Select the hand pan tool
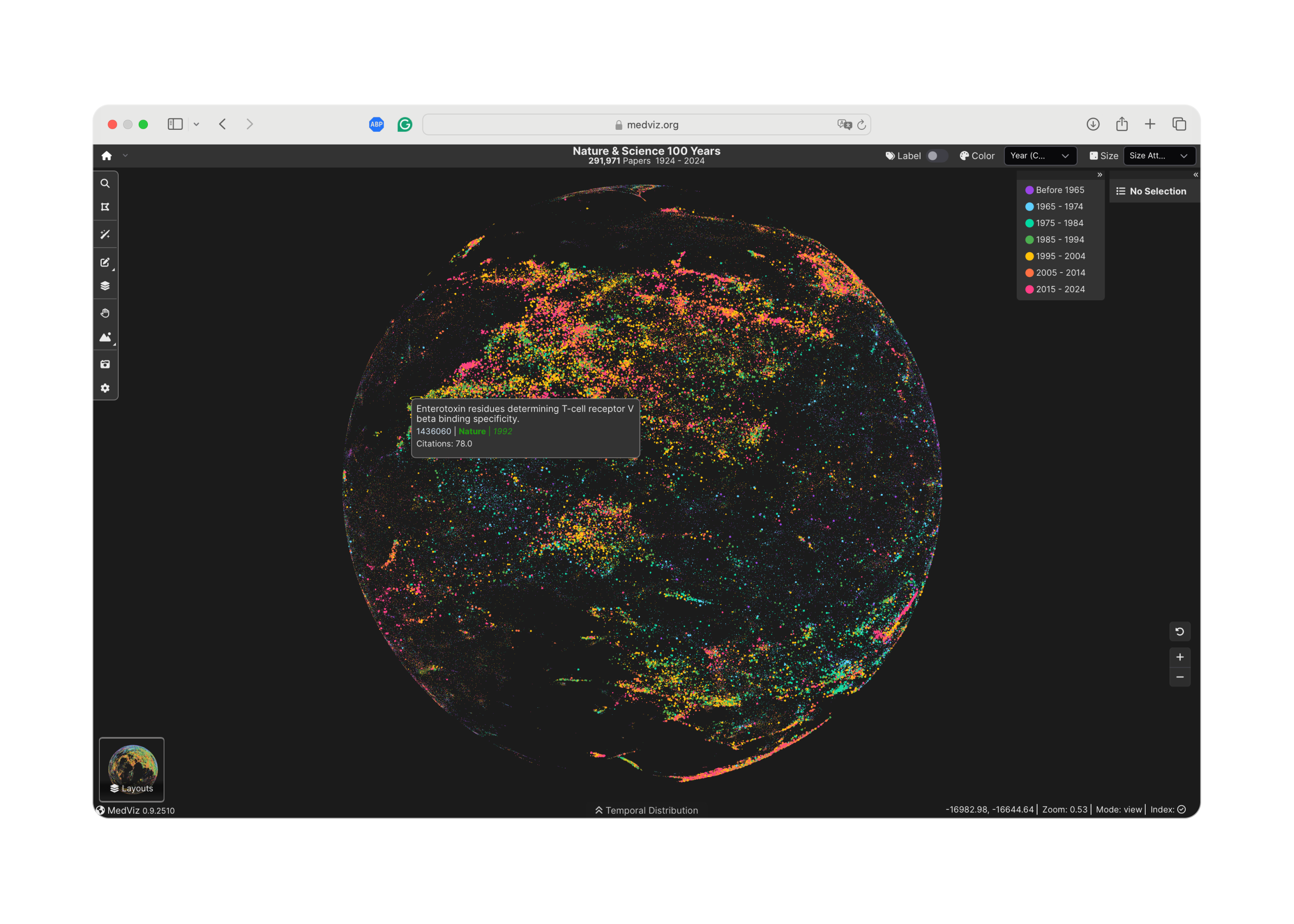1294x924 pixels. pyautogui.click(x=105, y=313)
